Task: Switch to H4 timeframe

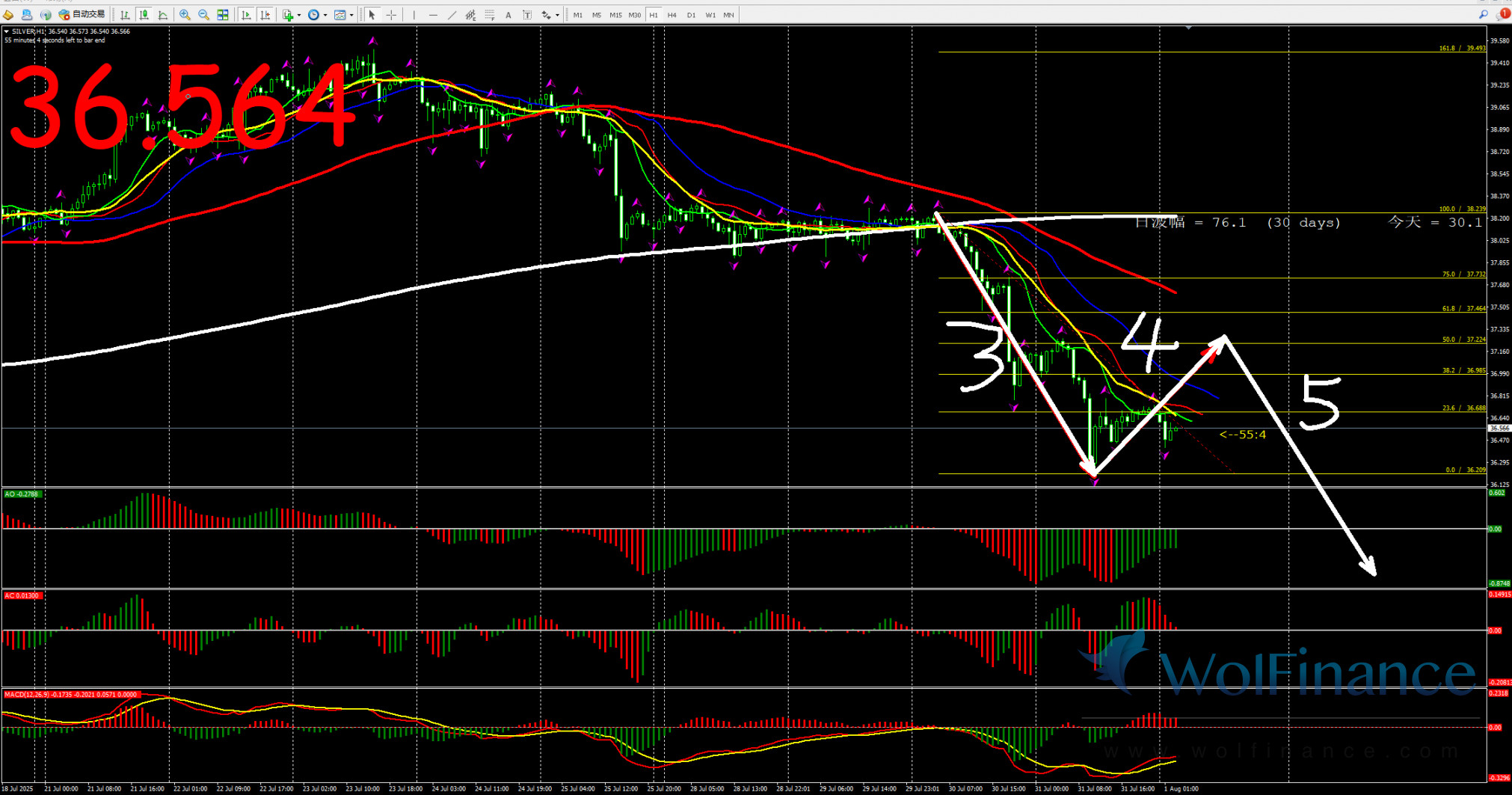Action: pyautogui.click(x=672, y=15)
